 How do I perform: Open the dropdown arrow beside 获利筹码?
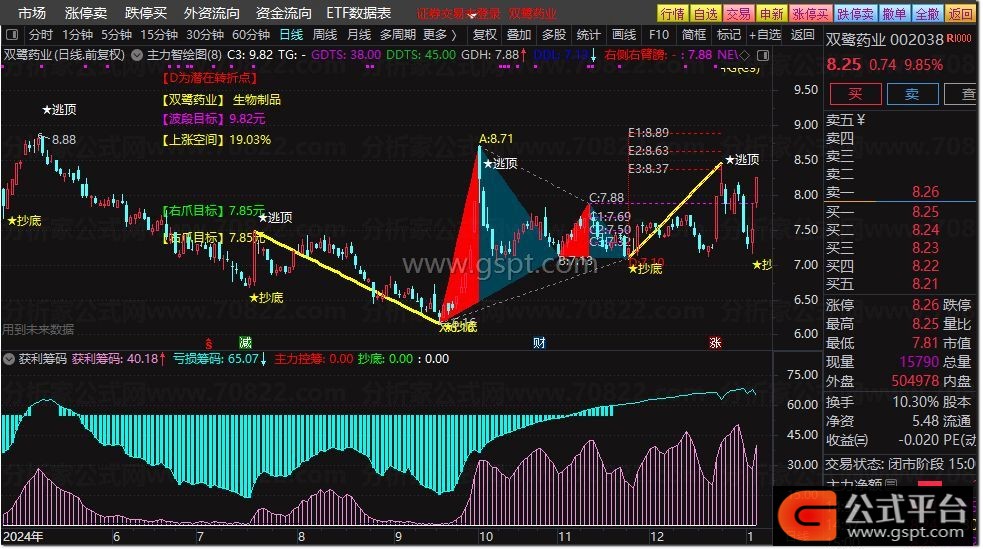tap(9, 359)
